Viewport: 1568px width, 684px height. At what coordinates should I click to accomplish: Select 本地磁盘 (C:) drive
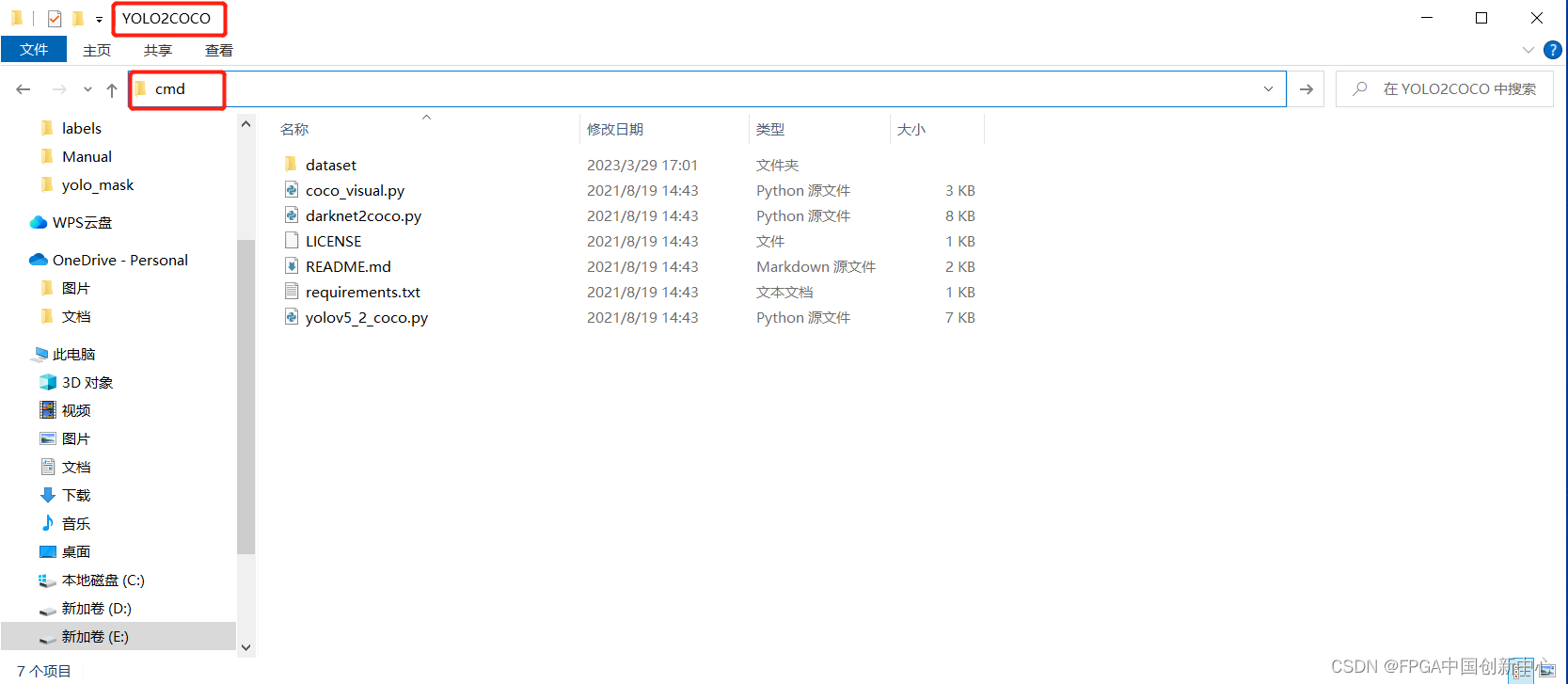pyautogui.click(x=103, y=580)
